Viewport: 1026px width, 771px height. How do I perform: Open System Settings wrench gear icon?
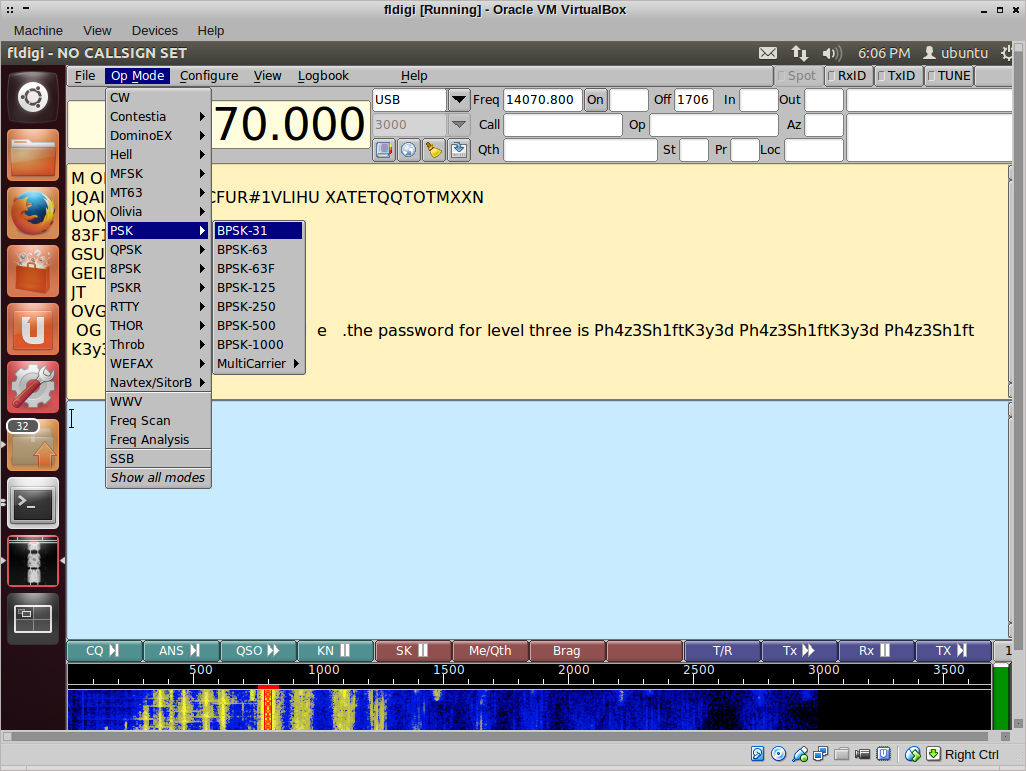(x=33, y=387)
